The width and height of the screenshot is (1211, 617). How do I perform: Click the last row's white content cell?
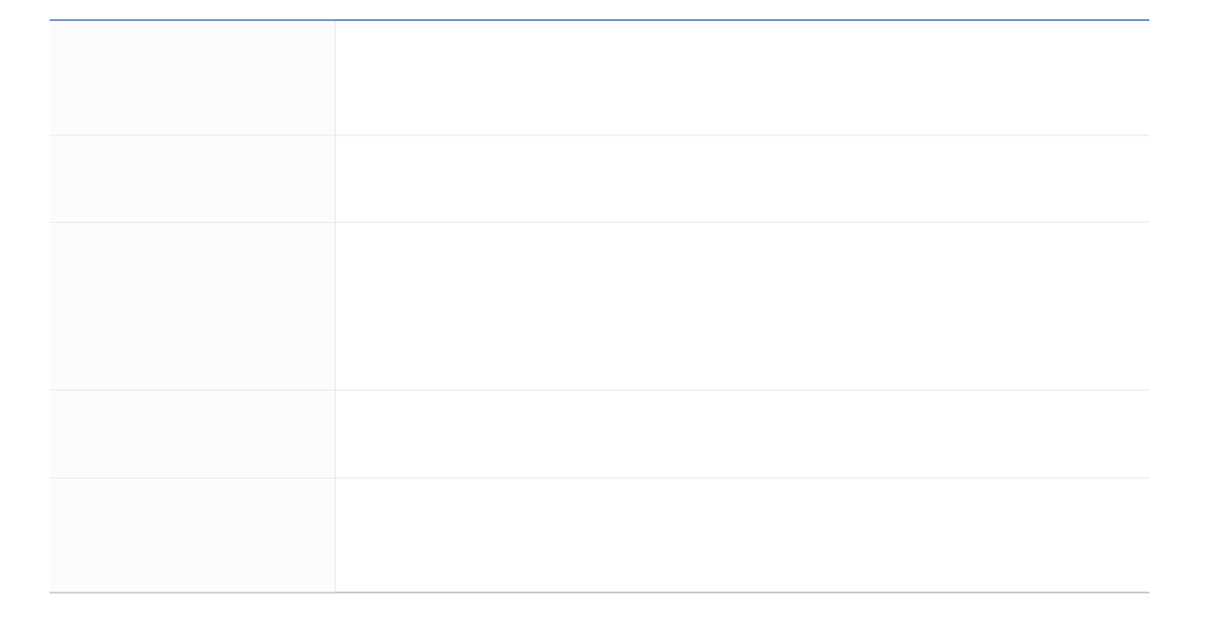point(742,535)
